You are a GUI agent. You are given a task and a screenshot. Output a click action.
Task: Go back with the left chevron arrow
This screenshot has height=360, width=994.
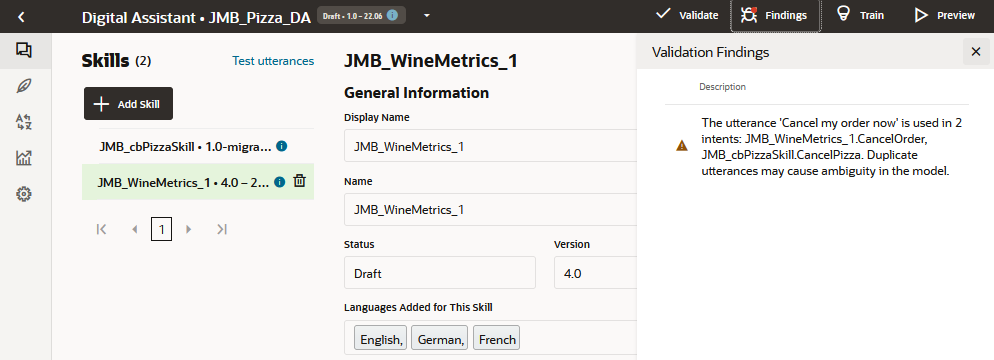click(x=22, y=16)
